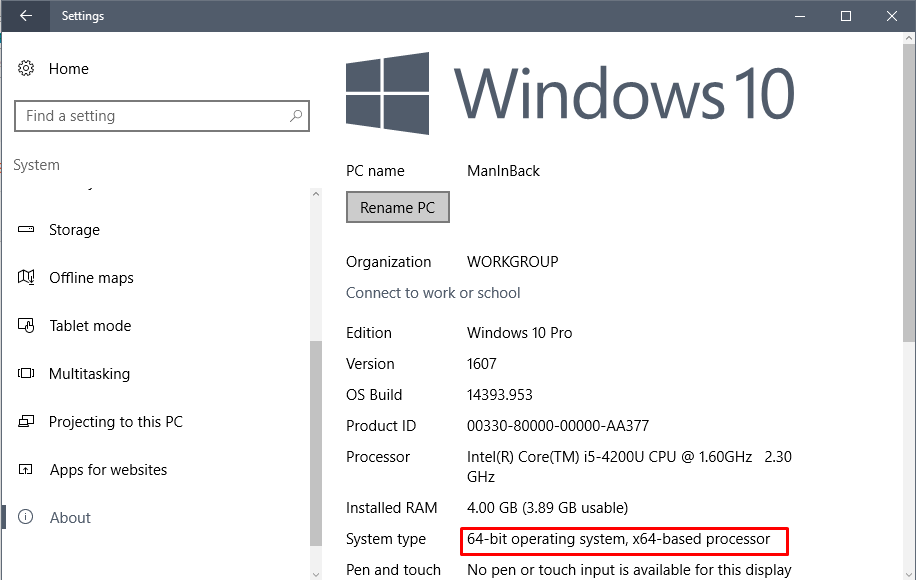Click the PC name label
Viewport: 916px width, 580px height.
tap(375, 171)
